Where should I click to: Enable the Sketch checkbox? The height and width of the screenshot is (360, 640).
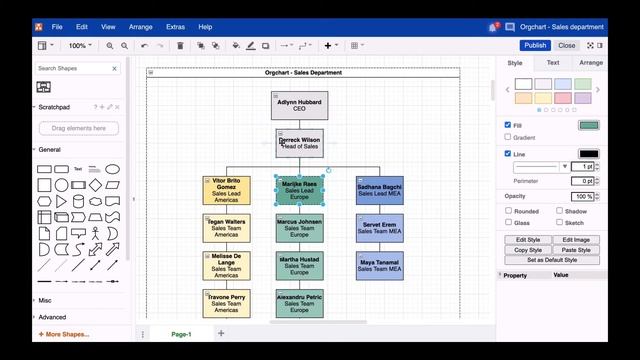click(560, 222)
